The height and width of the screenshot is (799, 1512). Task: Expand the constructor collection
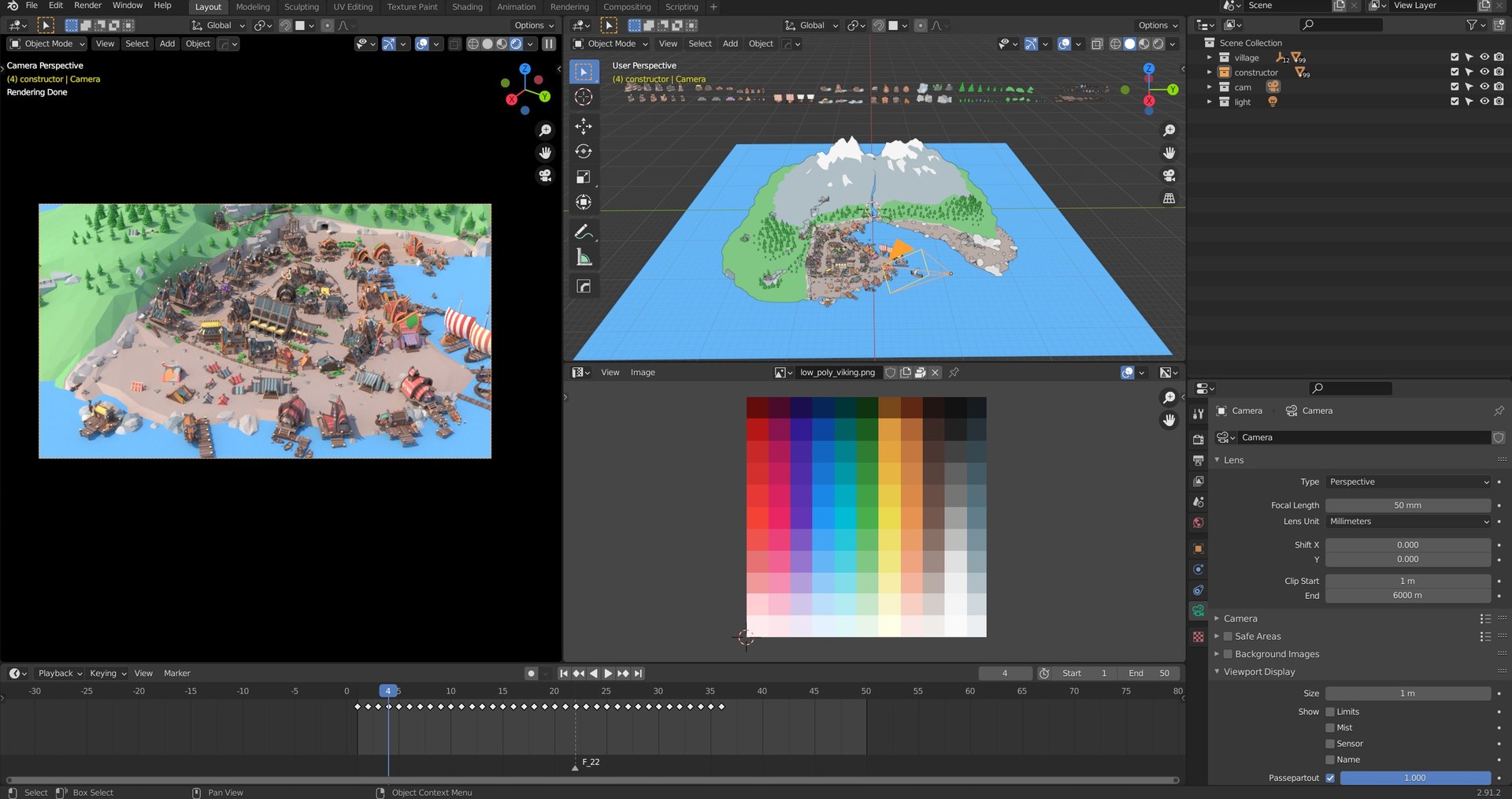[x=1210, y=72]
